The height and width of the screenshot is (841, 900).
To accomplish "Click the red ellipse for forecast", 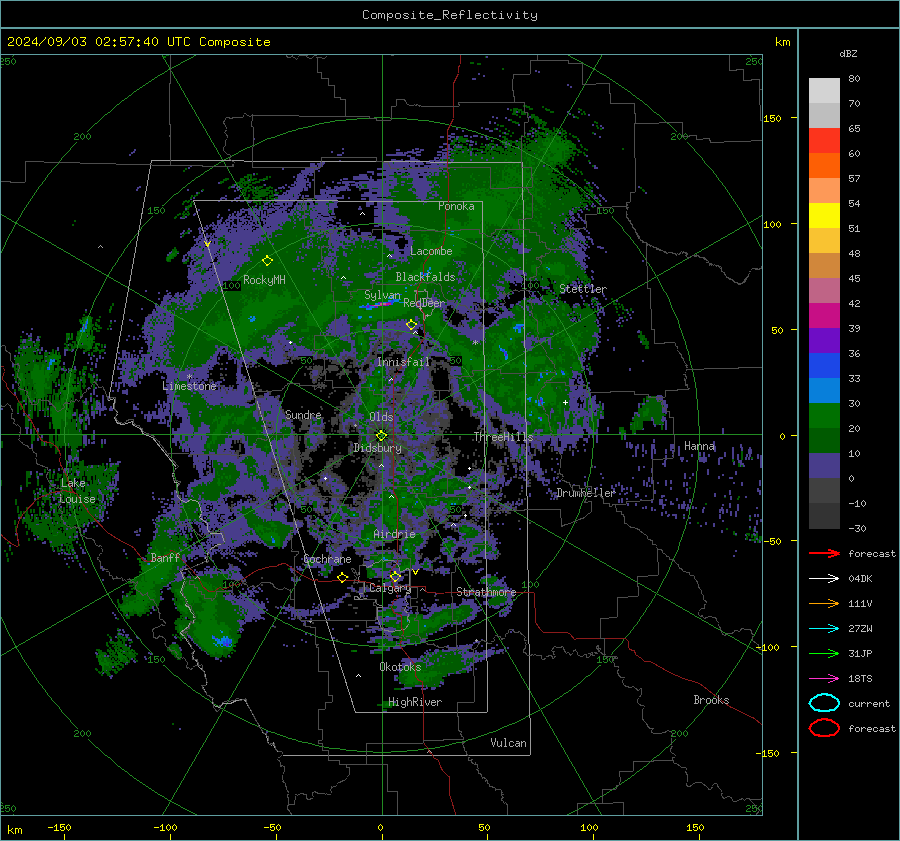I will pyautogui.click(x=824, y=728).
